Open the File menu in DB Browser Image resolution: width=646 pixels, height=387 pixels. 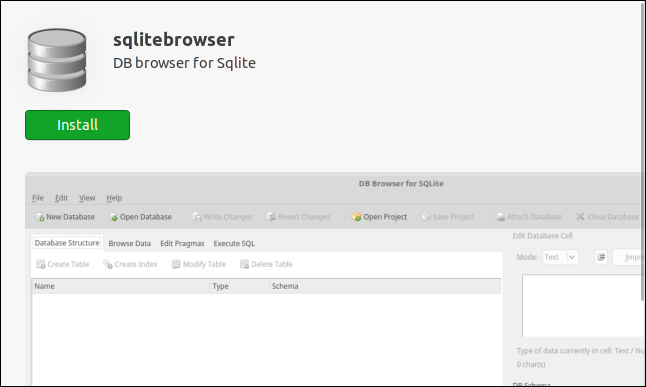(x=38, y=198)
